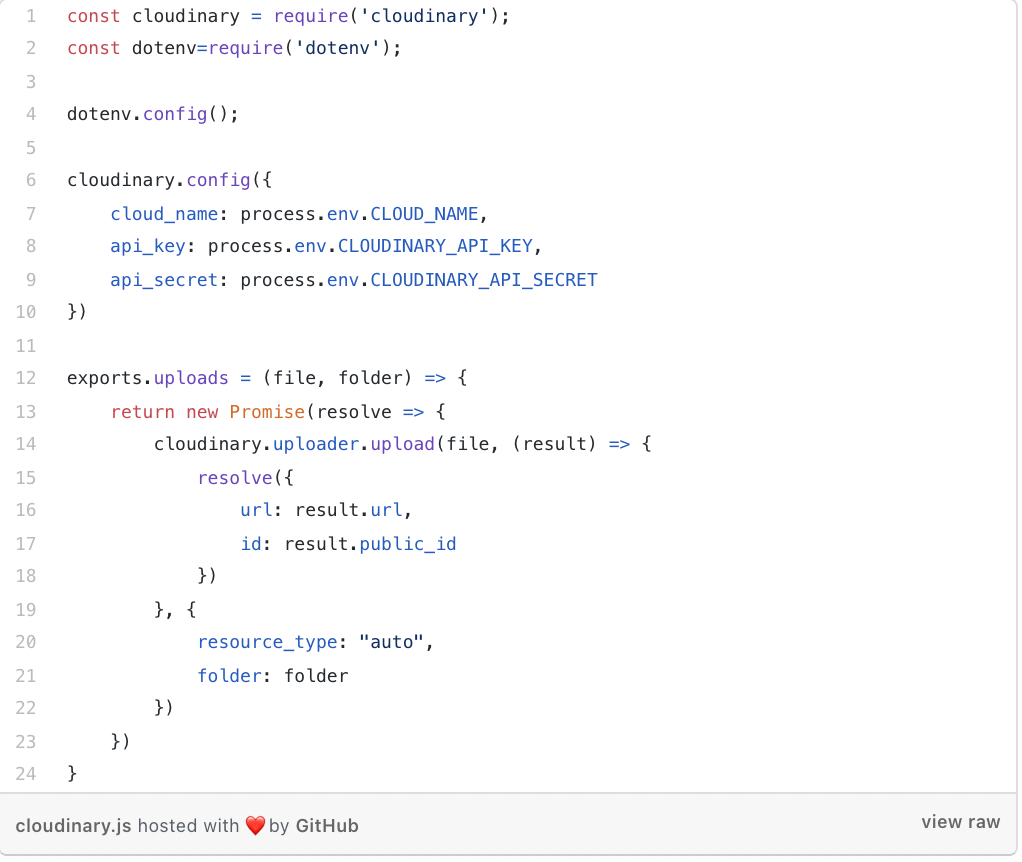The width and height of the screenshot is (1022, 862).
Task: Click 'return new' on line 13
Action: pos(164,412)
